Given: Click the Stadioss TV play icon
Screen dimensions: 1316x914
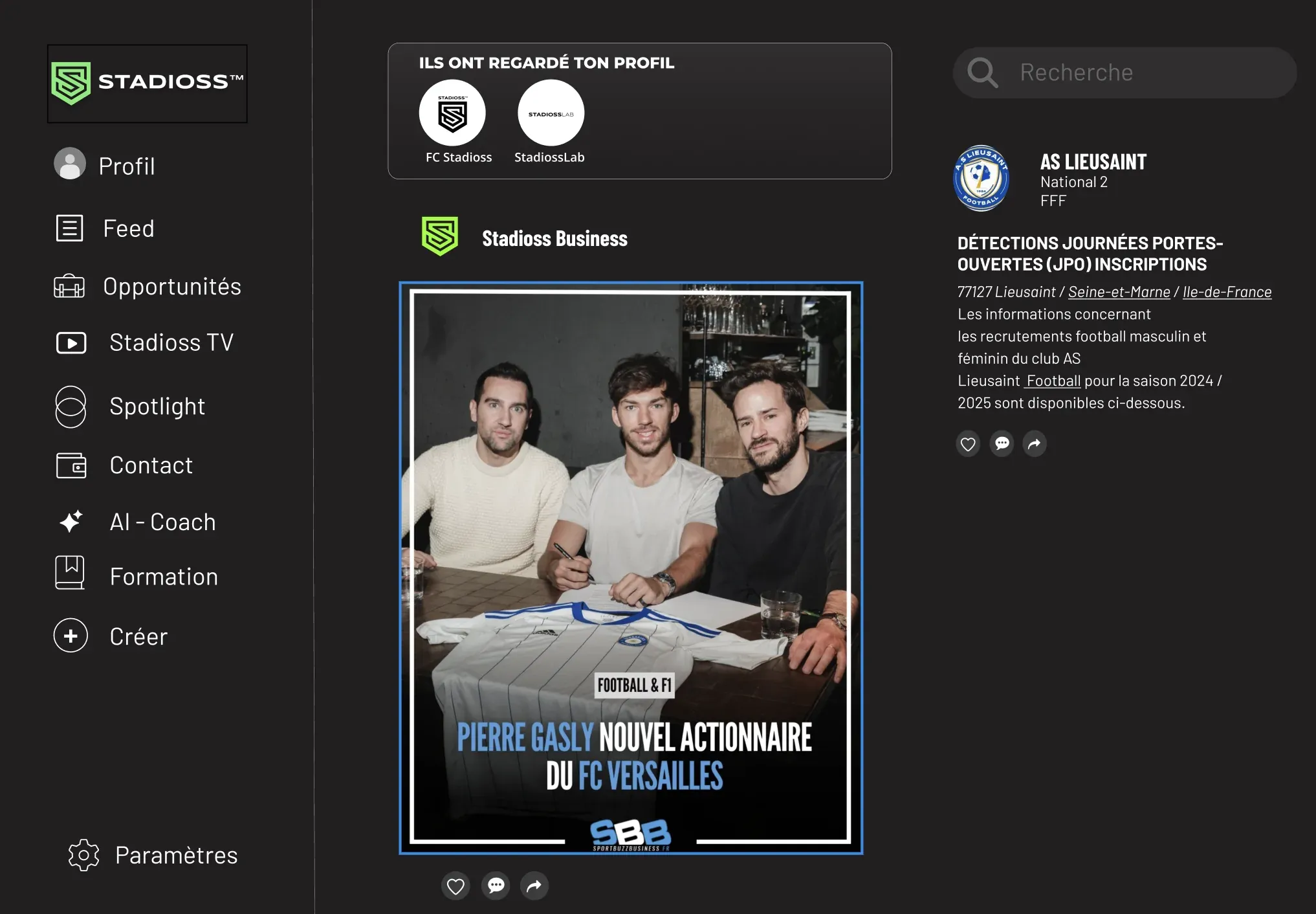Looking at the screenshot, I should click(71, 342).
